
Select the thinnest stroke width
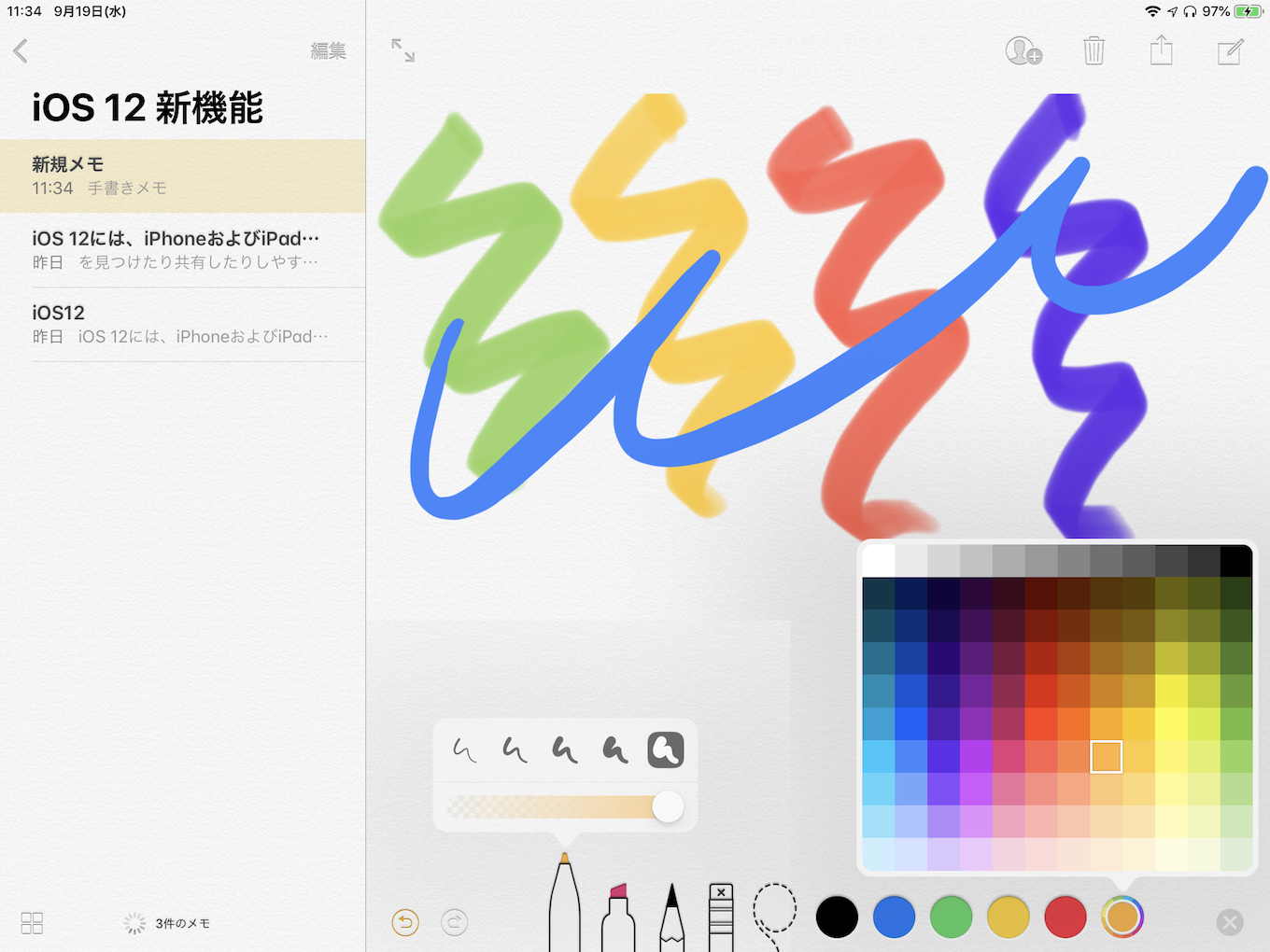tap(464, 749)
